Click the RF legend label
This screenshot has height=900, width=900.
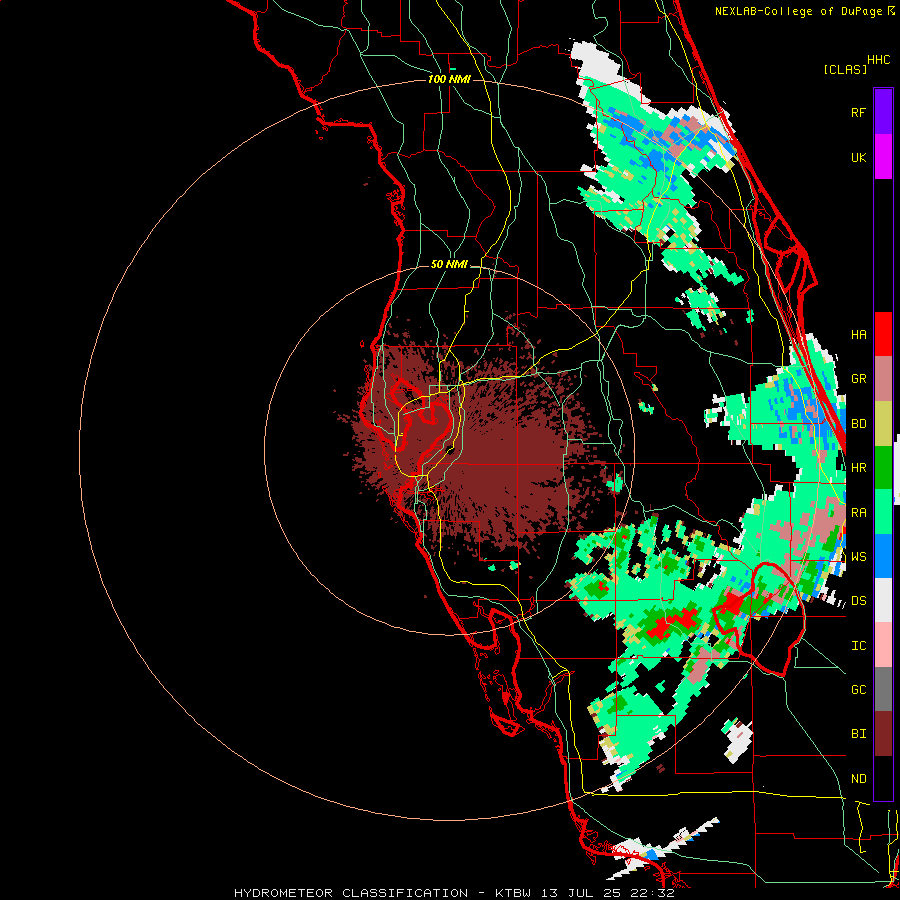coord(858,112)
